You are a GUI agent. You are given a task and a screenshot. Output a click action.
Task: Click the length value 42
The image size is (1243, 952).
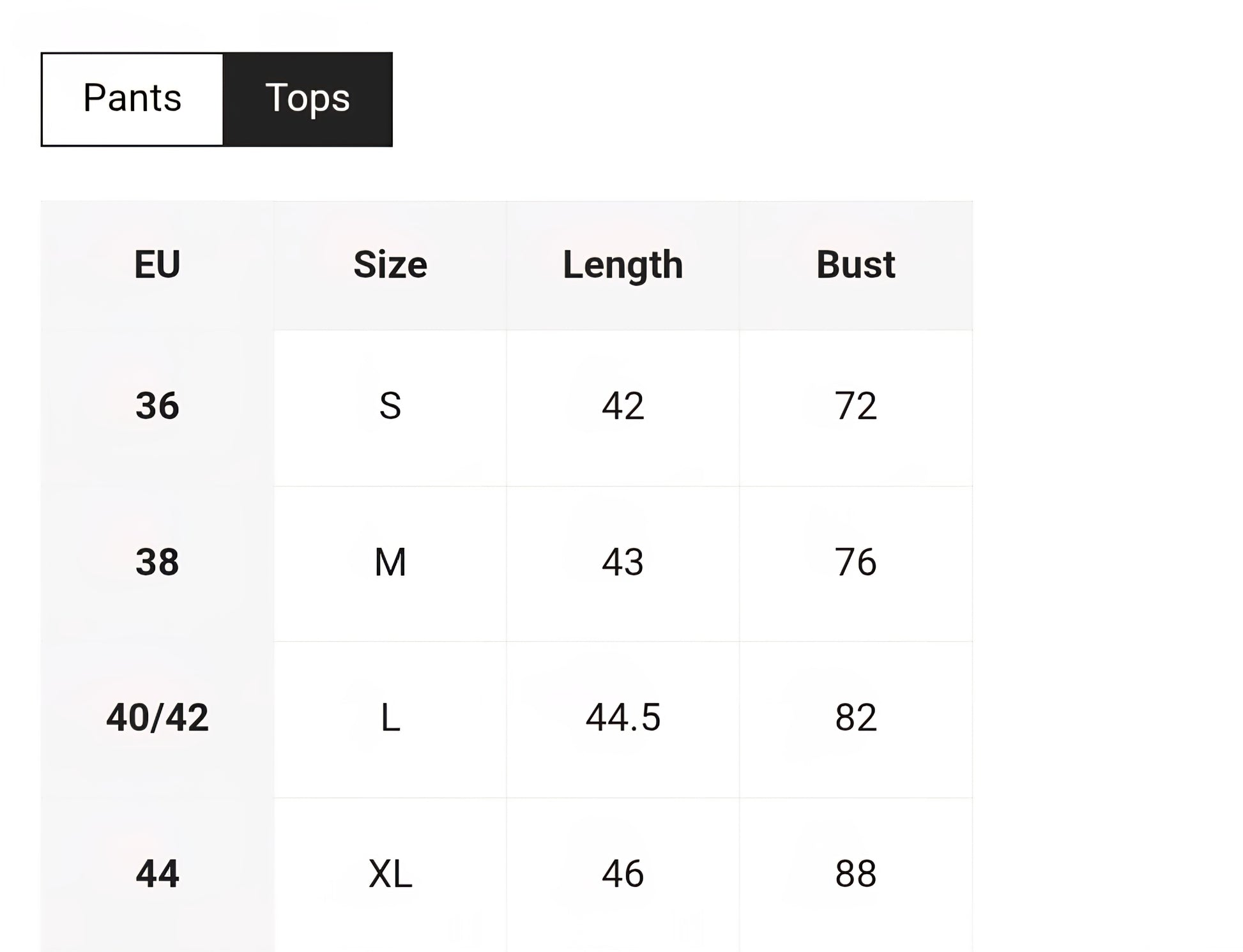pos(623,406)
